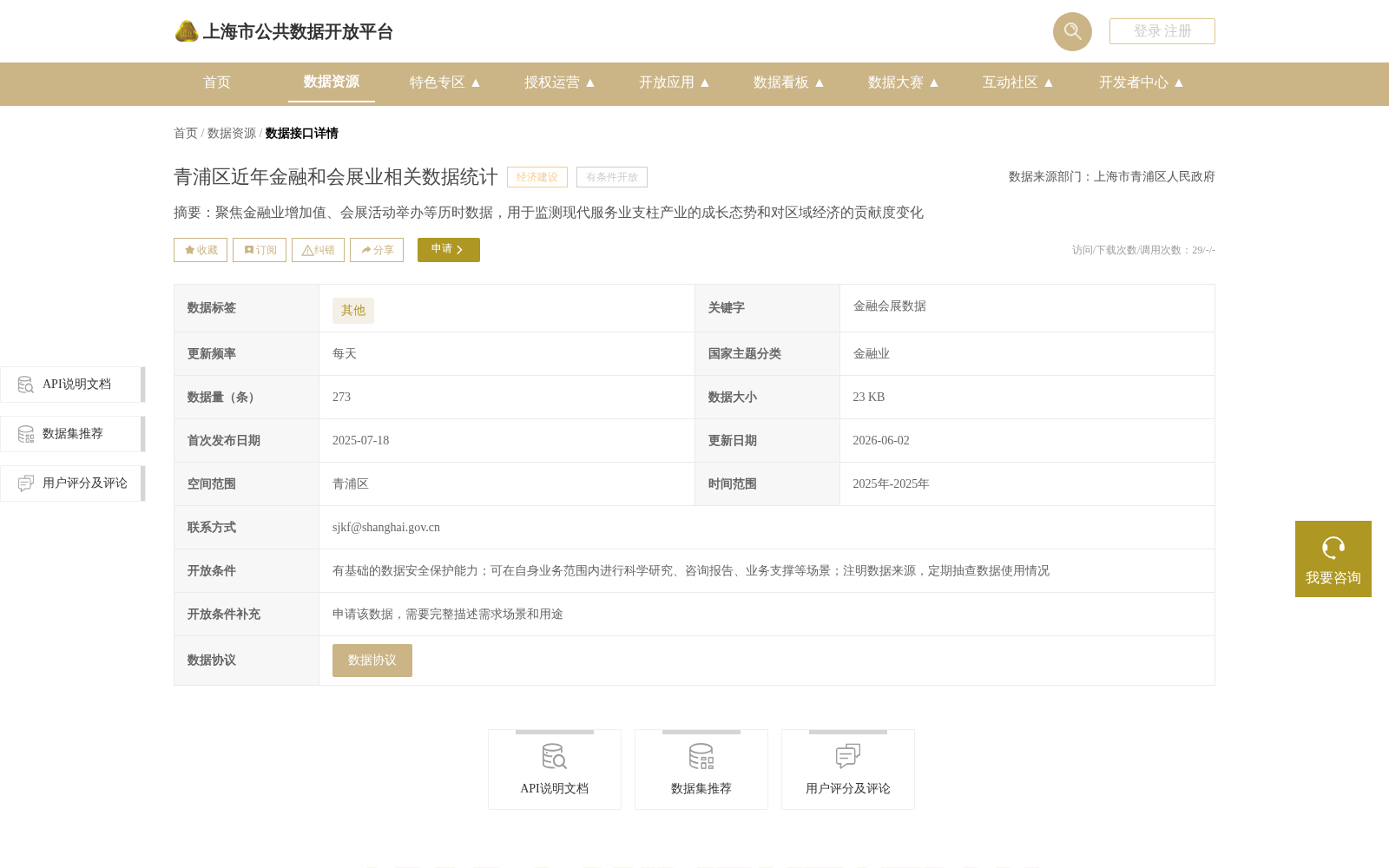The height and width of the screenshot is (868, 1389).
Task: Click the platform logo icon
Action: 187,31
